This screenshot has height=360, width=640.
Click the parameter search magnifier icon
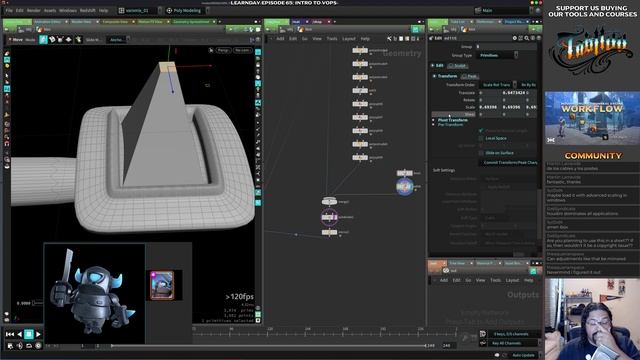coord(527,38)
